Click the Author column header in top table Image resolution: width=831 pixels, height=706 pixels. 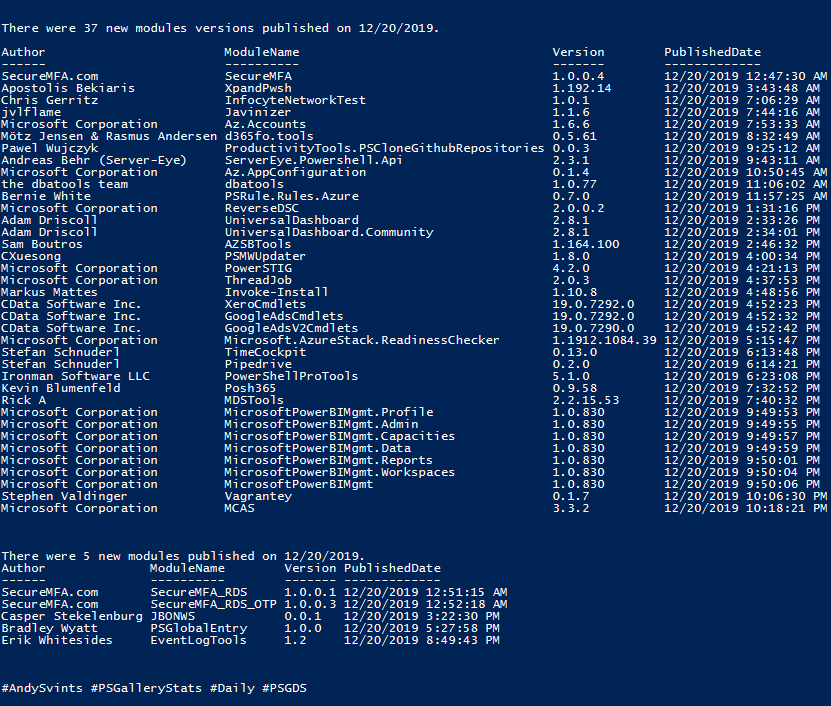point(23,52)
